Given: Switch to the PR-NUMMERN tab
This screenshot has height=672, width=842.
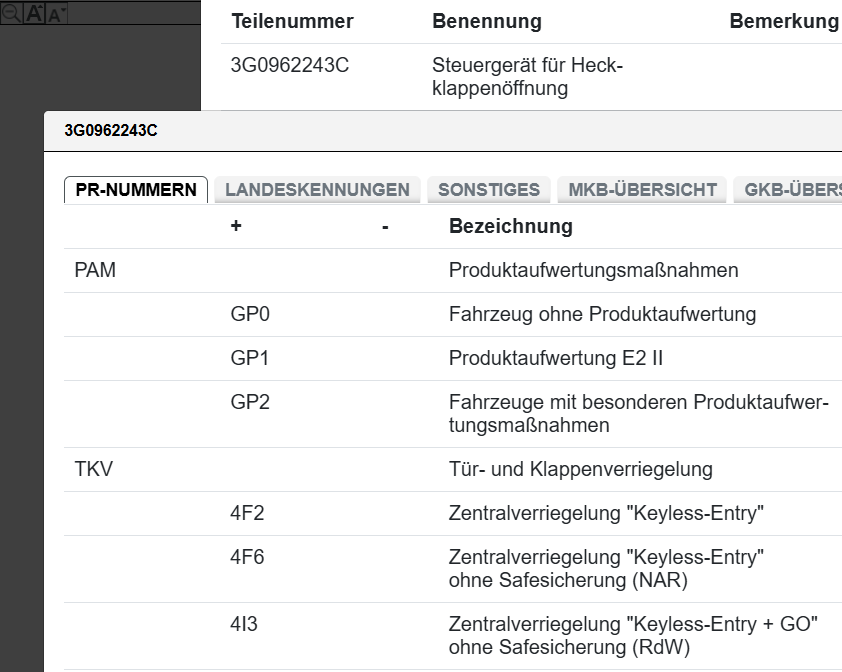Looking at the screenshot, I should 136,190.
